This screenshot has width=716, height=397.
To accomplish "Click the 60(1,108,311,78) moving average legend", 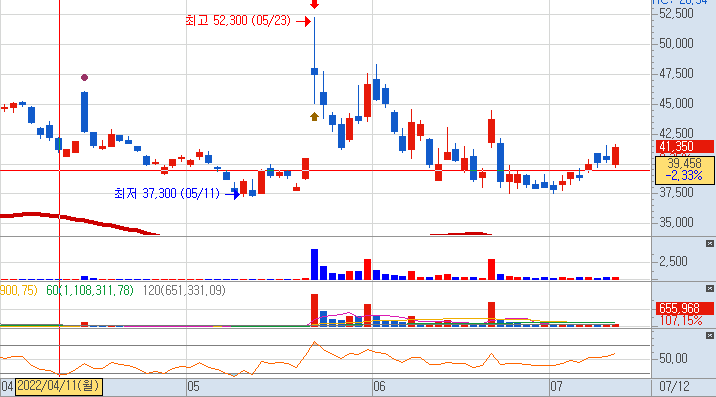I will (90, 291).
